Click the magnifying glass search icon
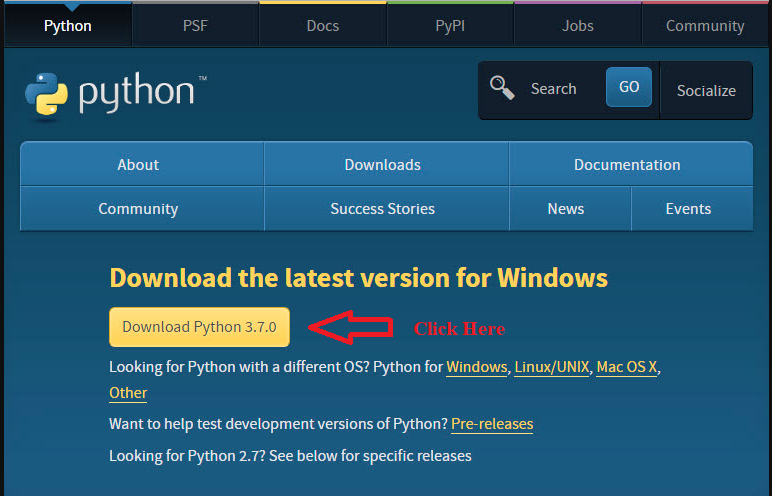Image resolution: width=772 pixels, height=496 pixels. coord(502,88)
